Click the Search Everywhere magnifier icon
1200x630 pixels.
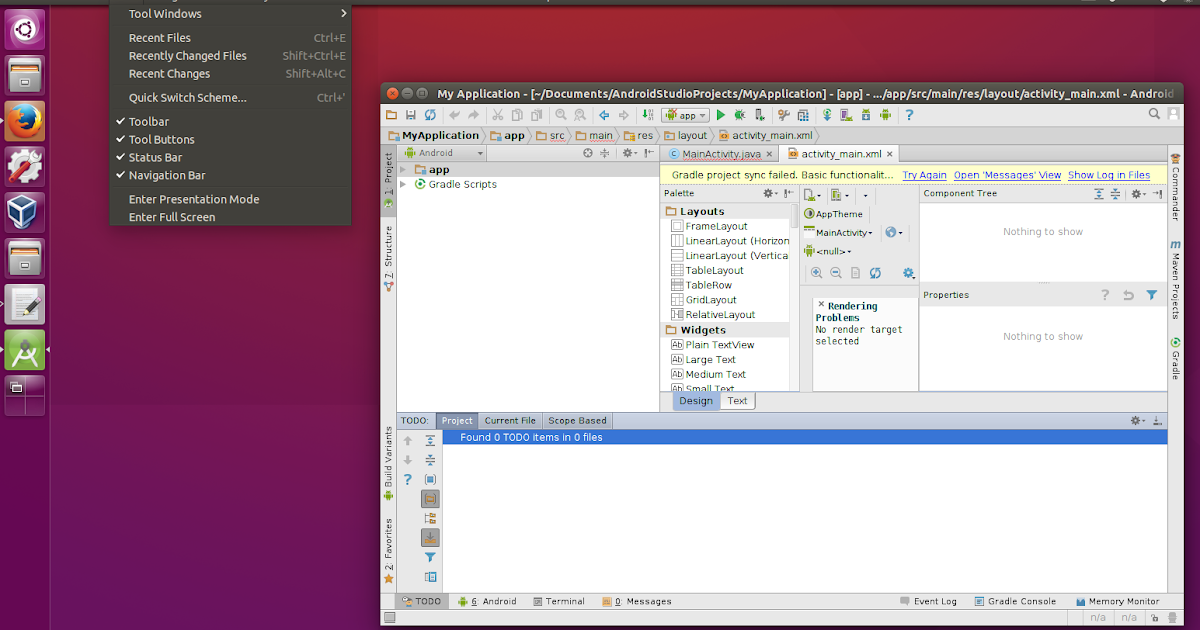[x=1154, y=115]
